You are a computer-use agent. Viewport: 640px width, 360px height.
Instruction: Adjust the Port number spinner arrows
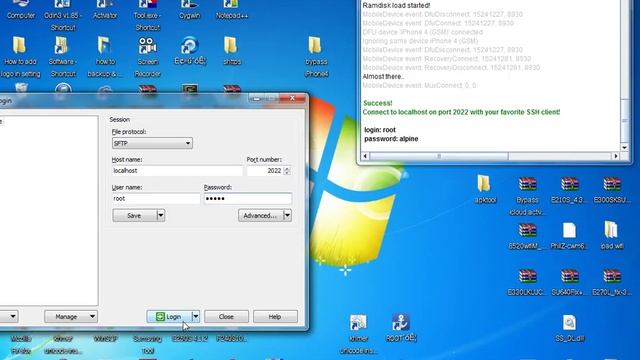287,171
